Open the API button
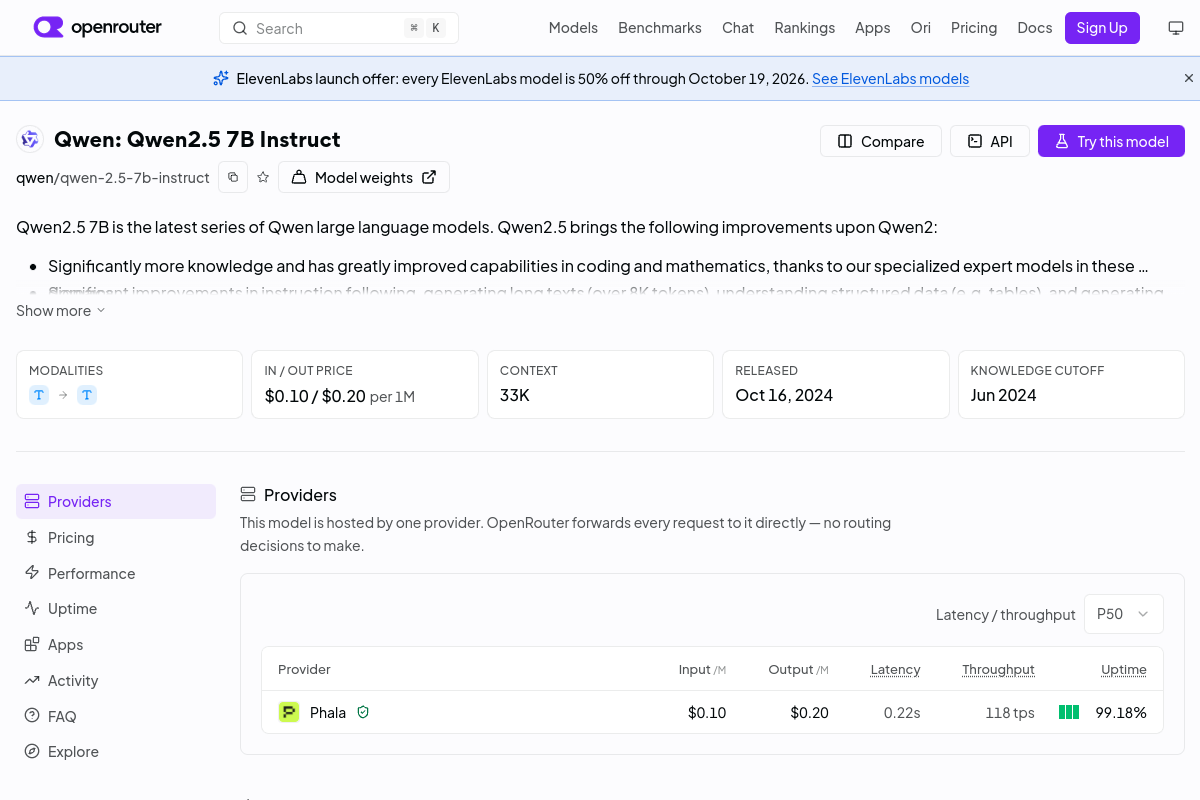 (x=990, y=141)
